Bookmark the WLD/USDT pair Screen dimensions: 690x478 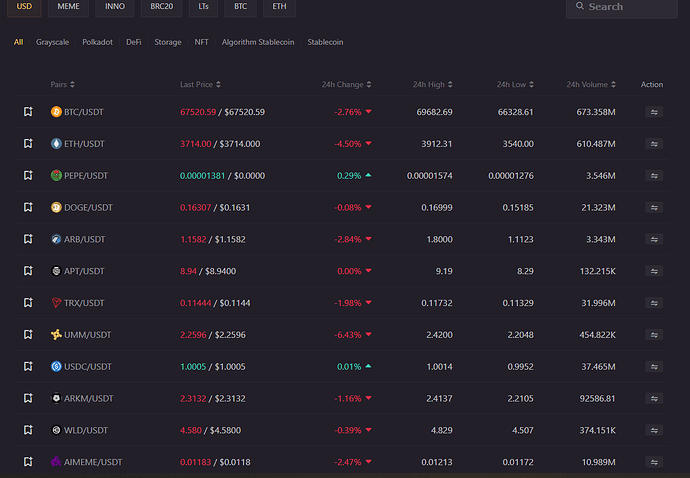click(x=28, y=430)
